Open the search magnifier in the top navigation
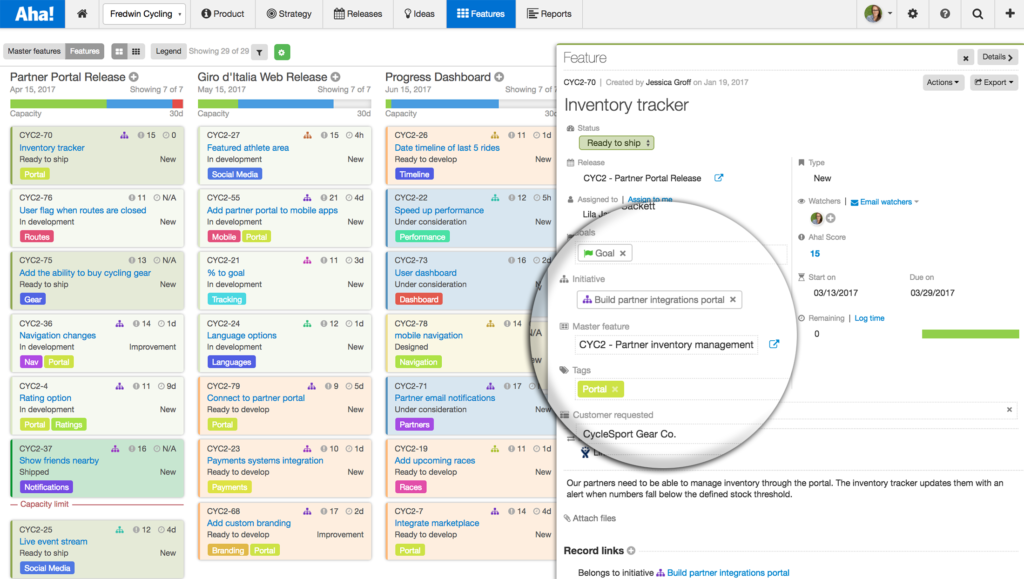 [x=975, y=14]
